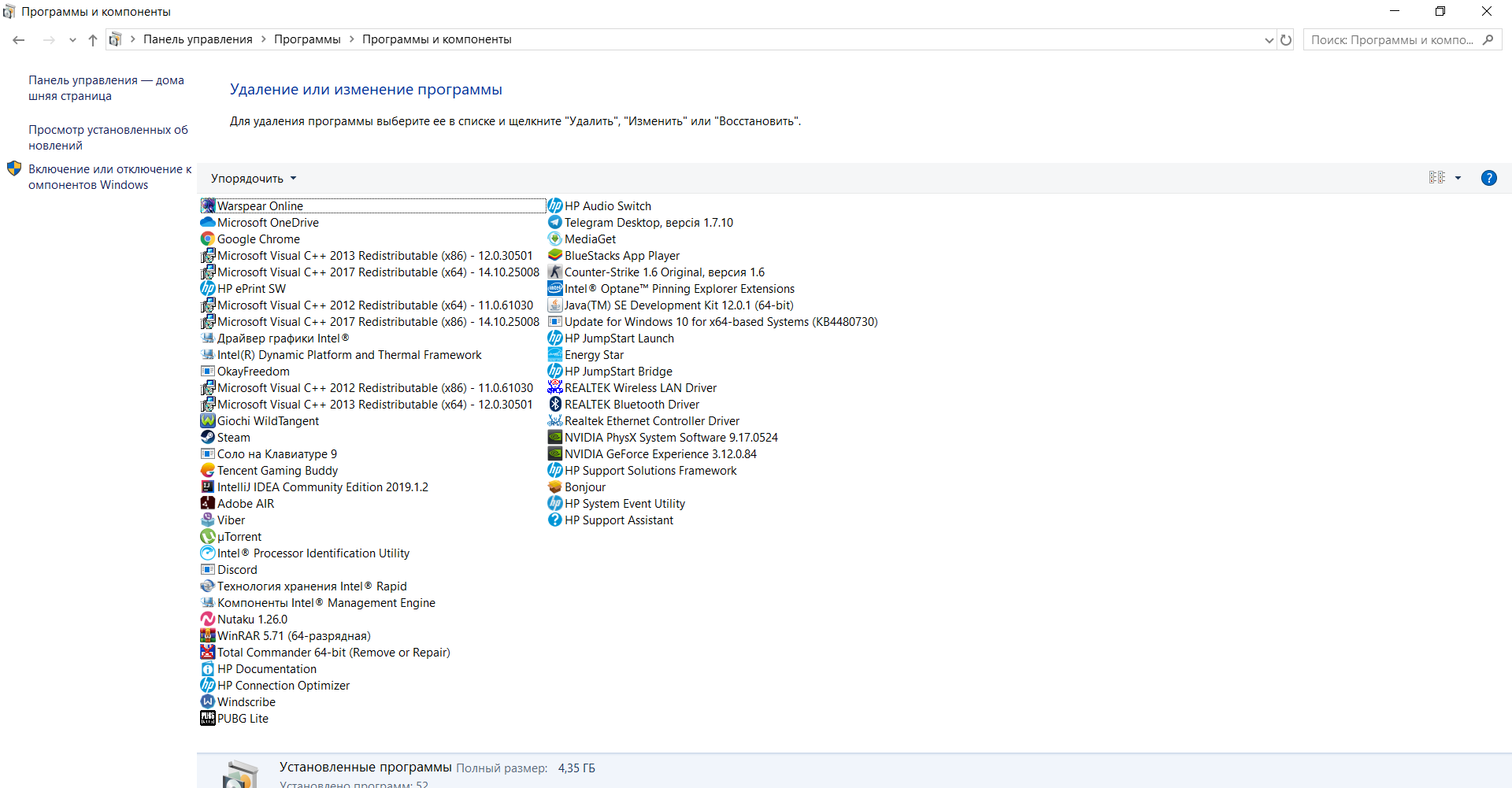Open the Упорядочить dropdown menu

pos(254,179)
